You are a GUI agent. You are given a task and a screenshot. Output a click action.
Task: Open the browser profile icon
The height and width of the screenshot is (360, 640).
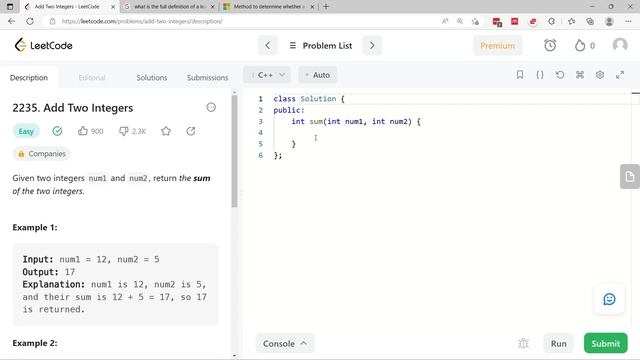pyautogui.click(x=609, y=21)
